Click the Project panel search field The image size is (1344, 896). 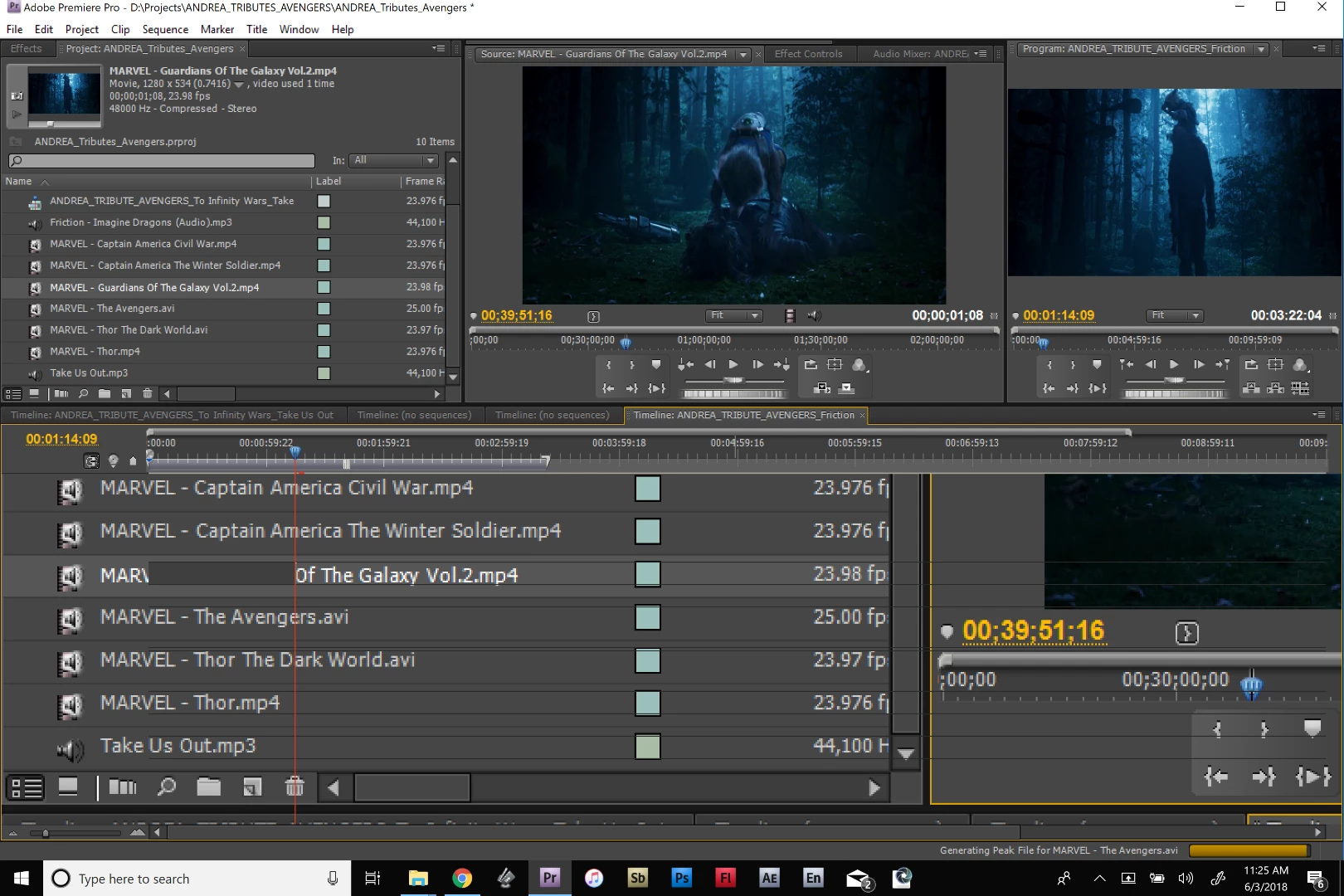[x=162, y=160]
